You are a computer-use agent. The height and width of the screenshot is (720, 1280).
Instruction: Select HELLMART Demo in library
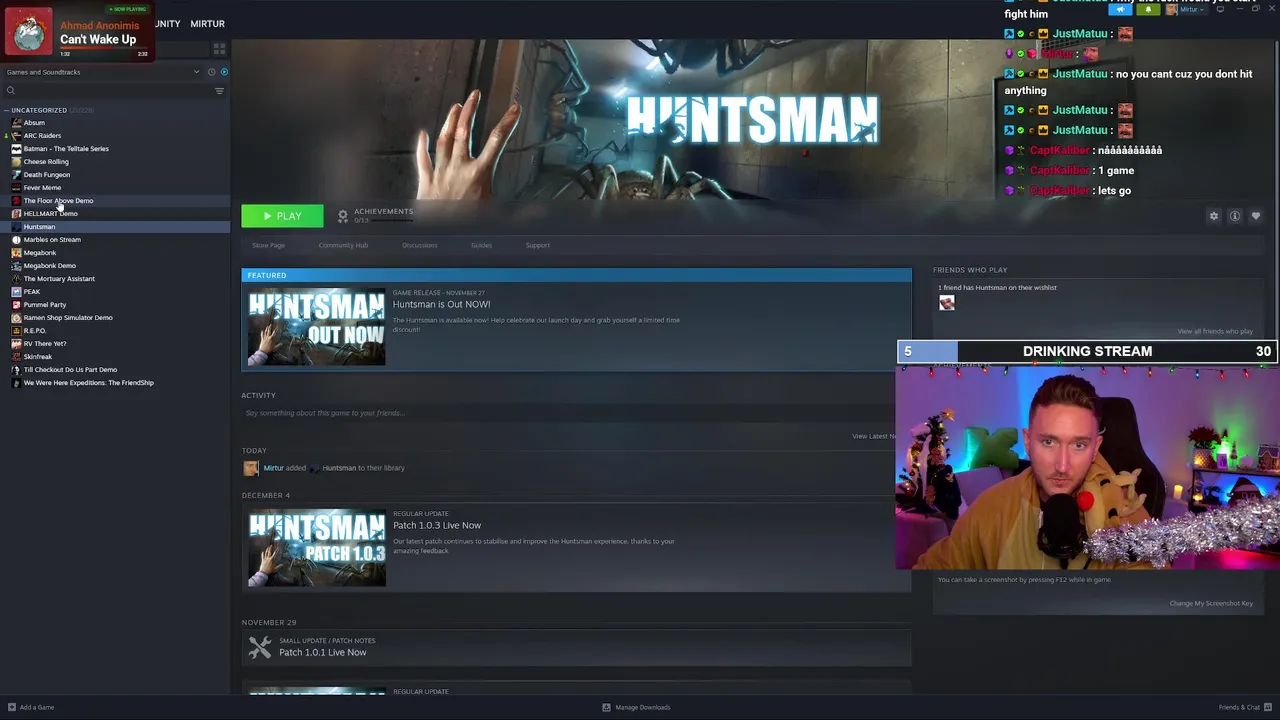tap(50, 214)
